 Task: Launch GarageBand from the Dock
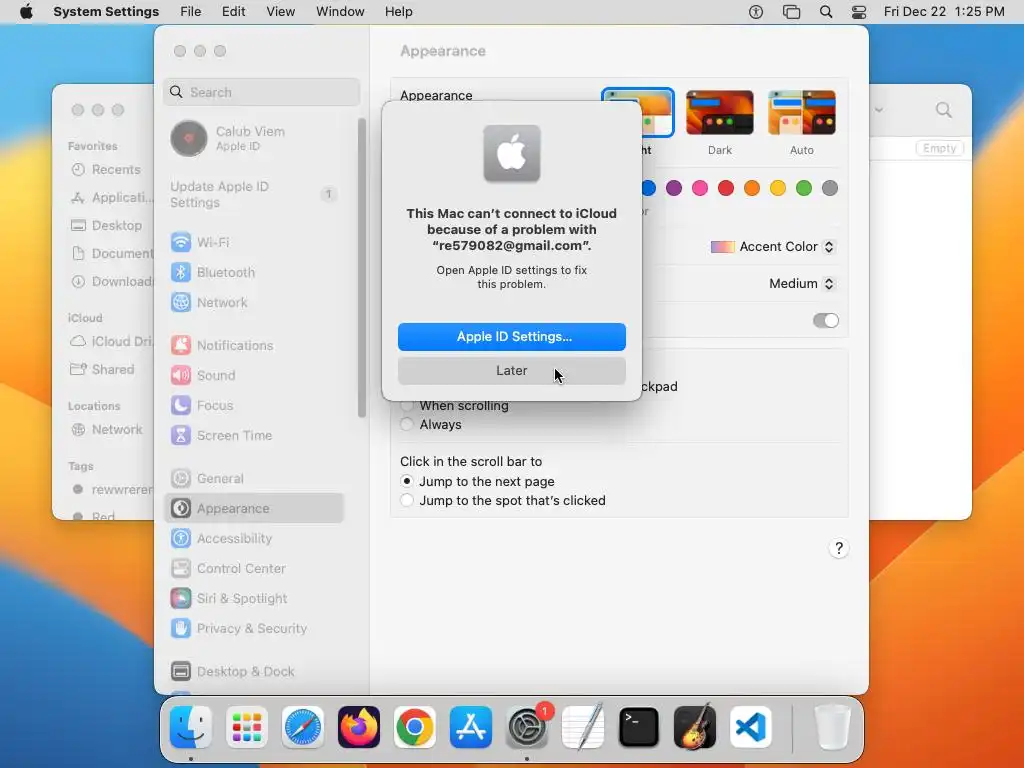[x=695, y=727]
